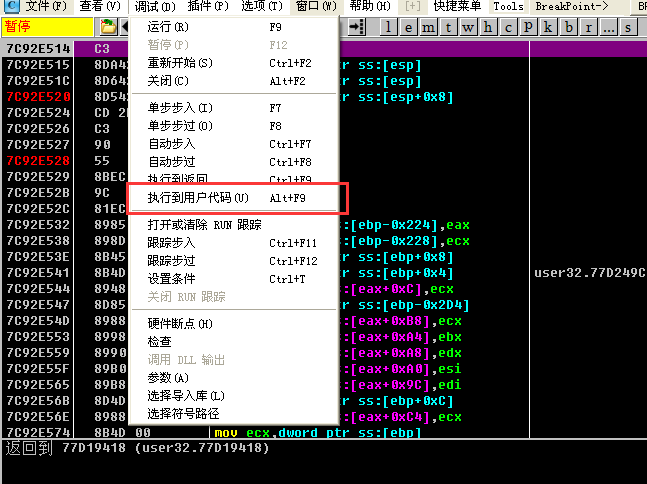This screenshot has height=484, width=647.
Task: Click the open file folder icon
Action: point(108,27)
